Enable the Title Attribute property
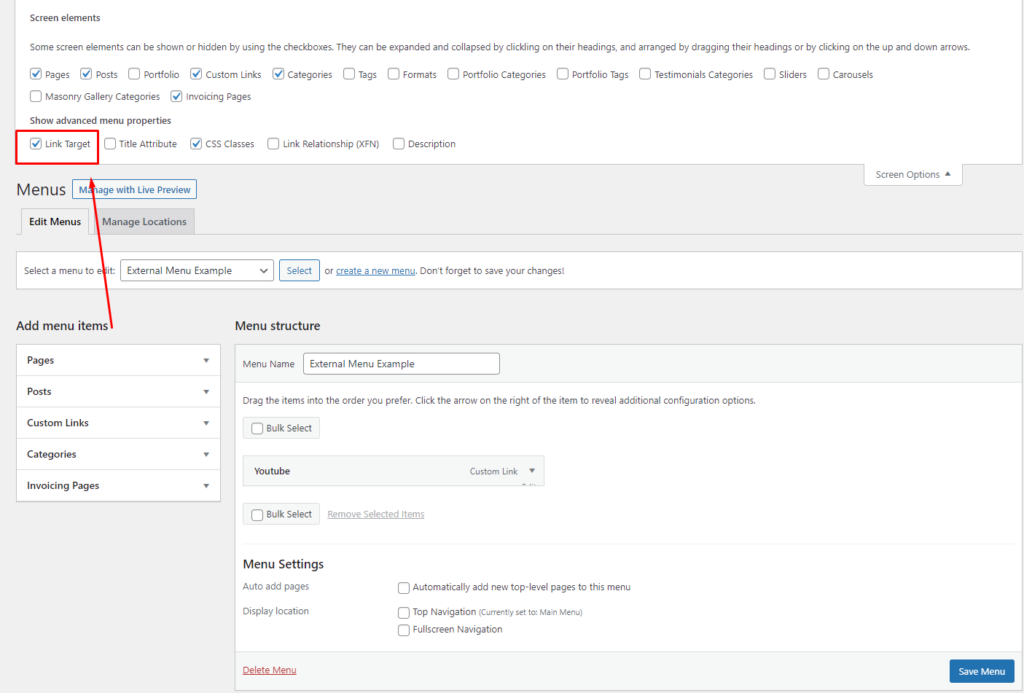Image resolution: width=1024 pixels, height=693 pixels. point(110,144)
